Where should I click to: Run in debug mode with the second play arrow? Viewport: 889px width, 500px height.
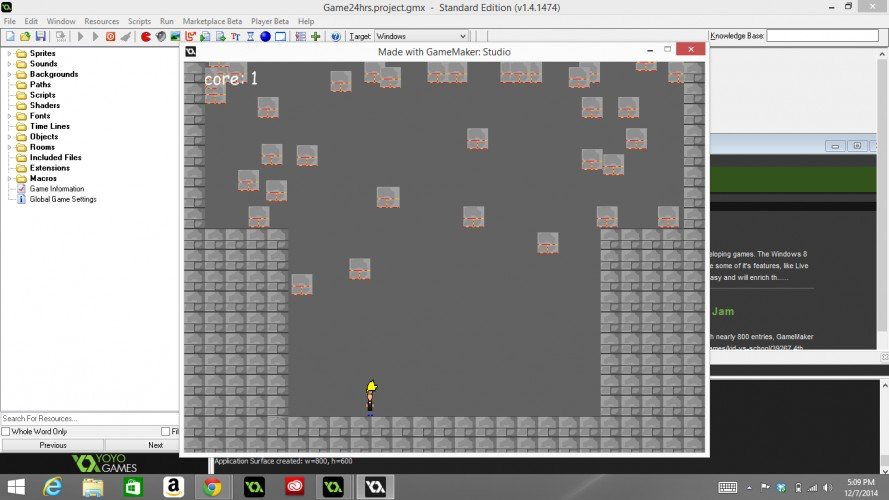click(95, 36)
